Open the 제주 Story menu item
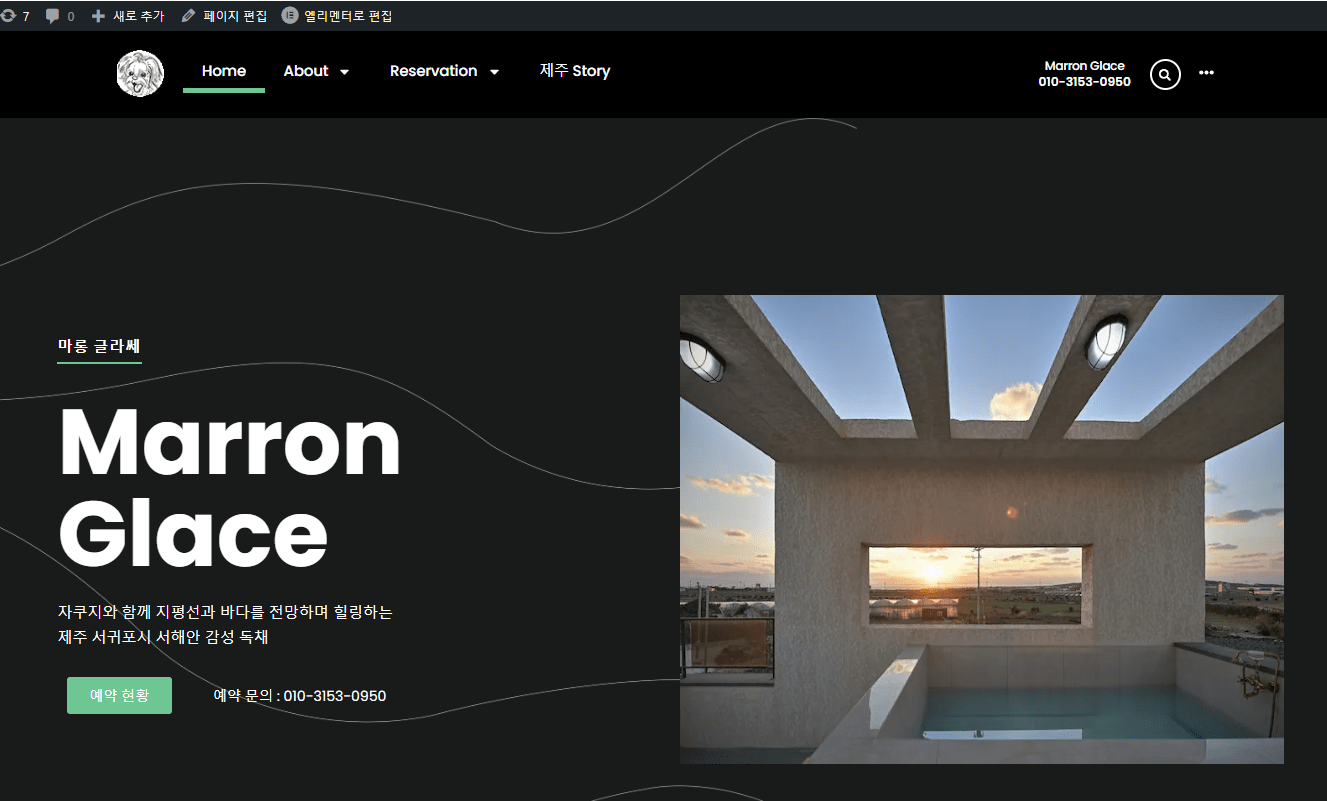The width and height of the screenshot is (1327, 801). 574,71
